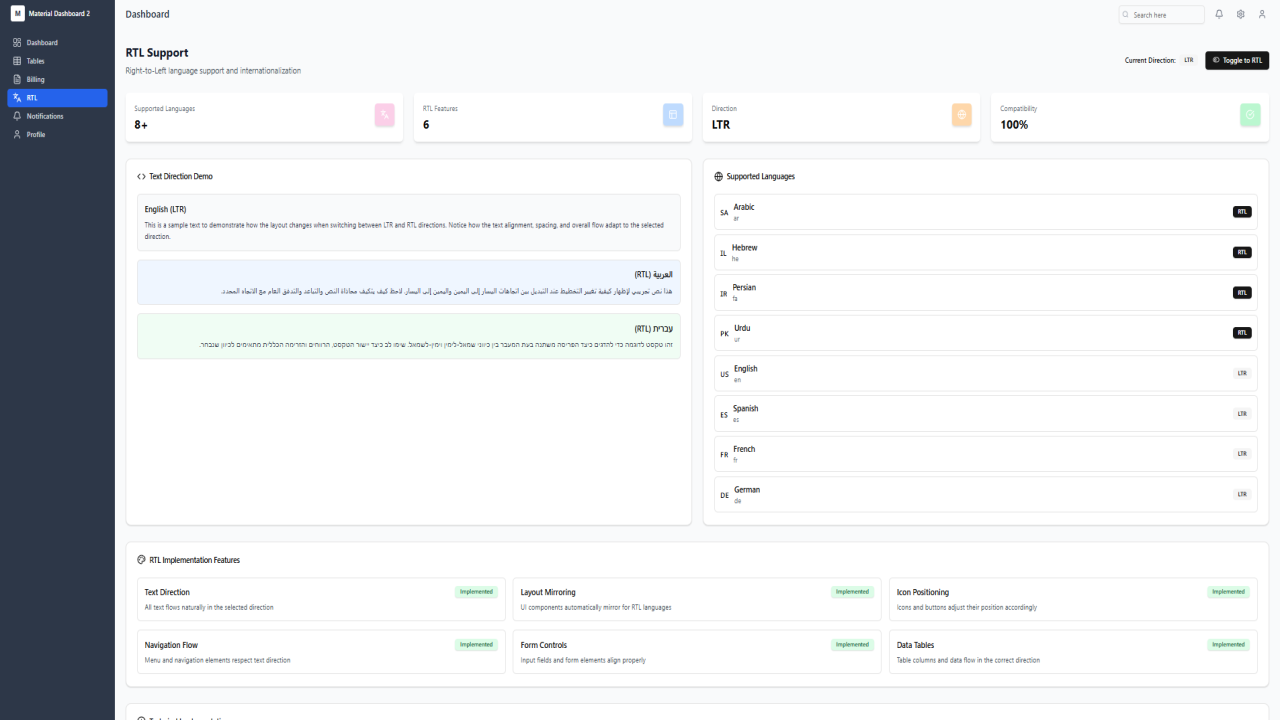Click the Profile person icon in sidebar
Image resolution: width=1280 pixels, height=720 pixels.
17,134
